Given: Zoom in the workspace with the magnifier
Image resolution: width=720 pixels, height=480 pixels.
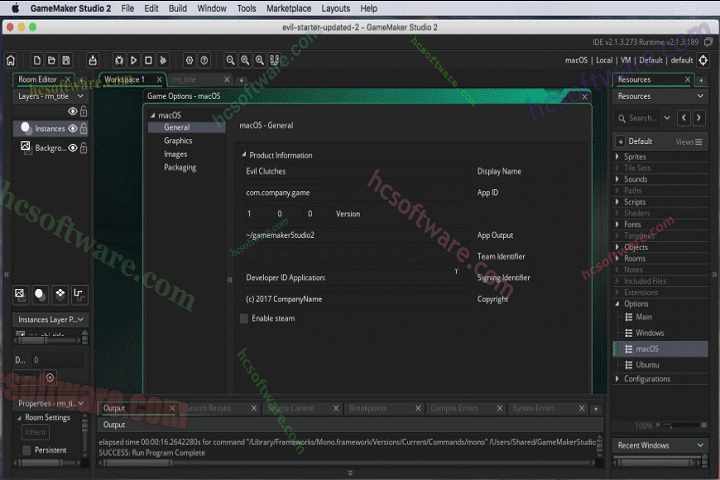Looking at the screenshot, I should click(x=260, y=60).
